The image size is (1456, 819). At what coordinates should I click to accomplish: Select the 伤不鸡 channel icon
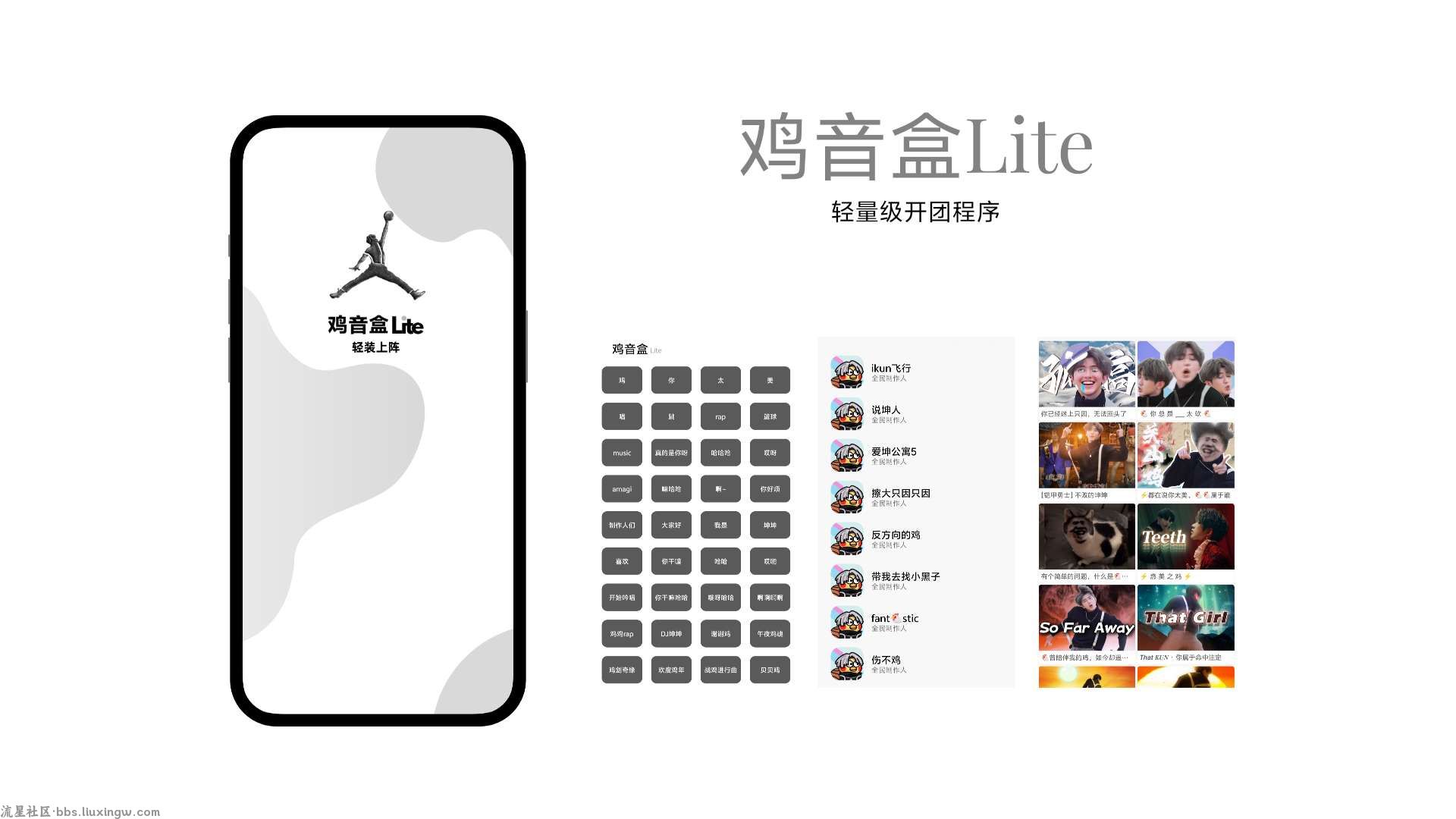pos(847,664)
